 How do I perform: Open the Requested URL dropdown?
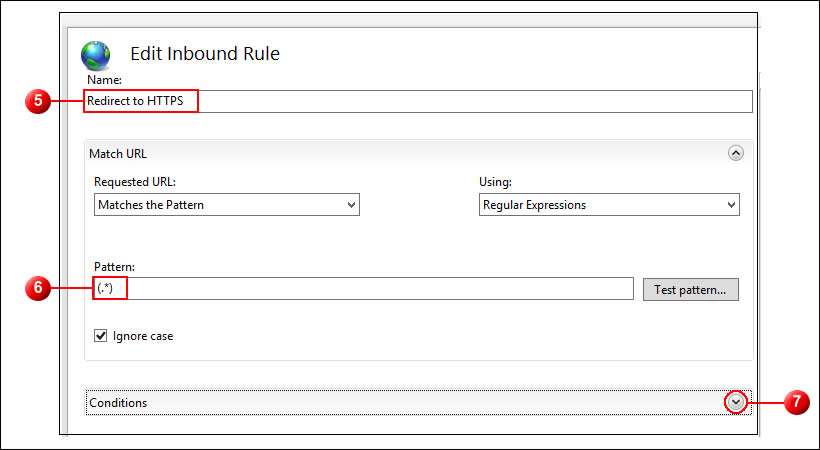coord(227,205)
